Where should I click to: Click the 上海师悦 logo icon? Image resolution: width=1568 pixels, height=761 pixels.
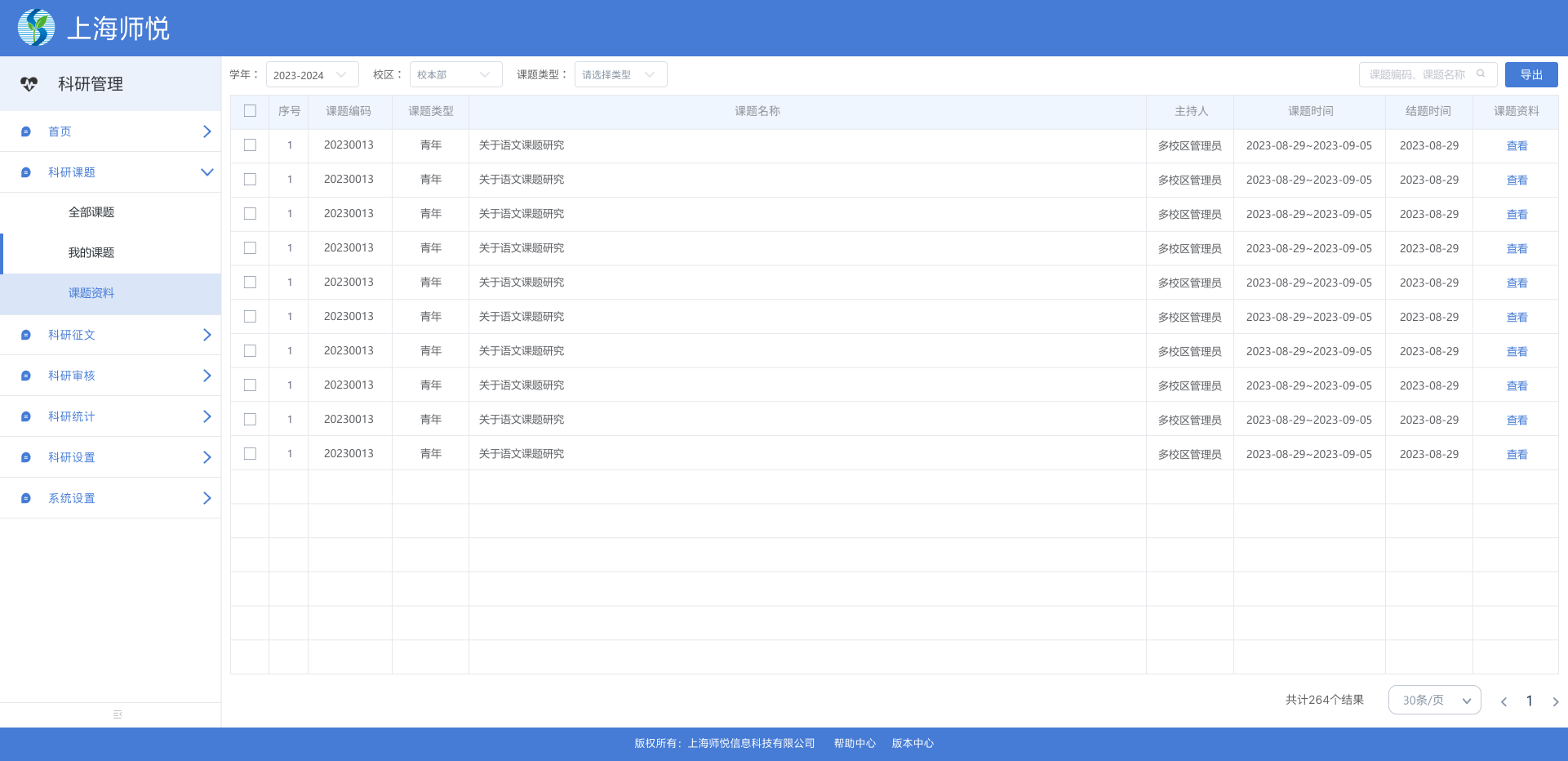click(x=36, y=28)
